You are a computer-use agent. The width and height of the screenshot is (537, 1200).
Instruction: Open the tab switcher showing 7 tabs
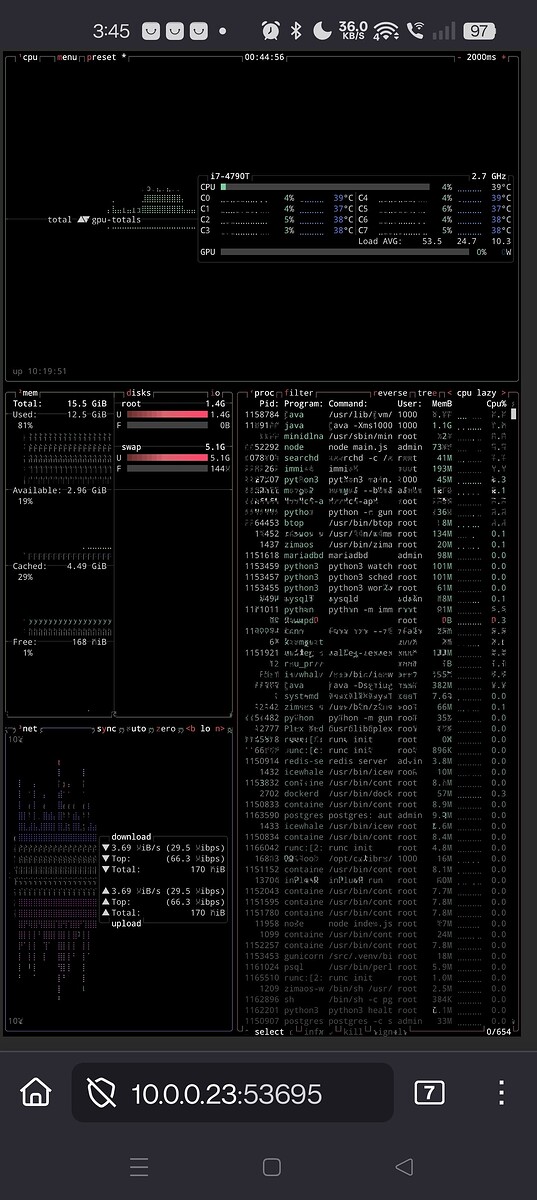coord(429,1091)
